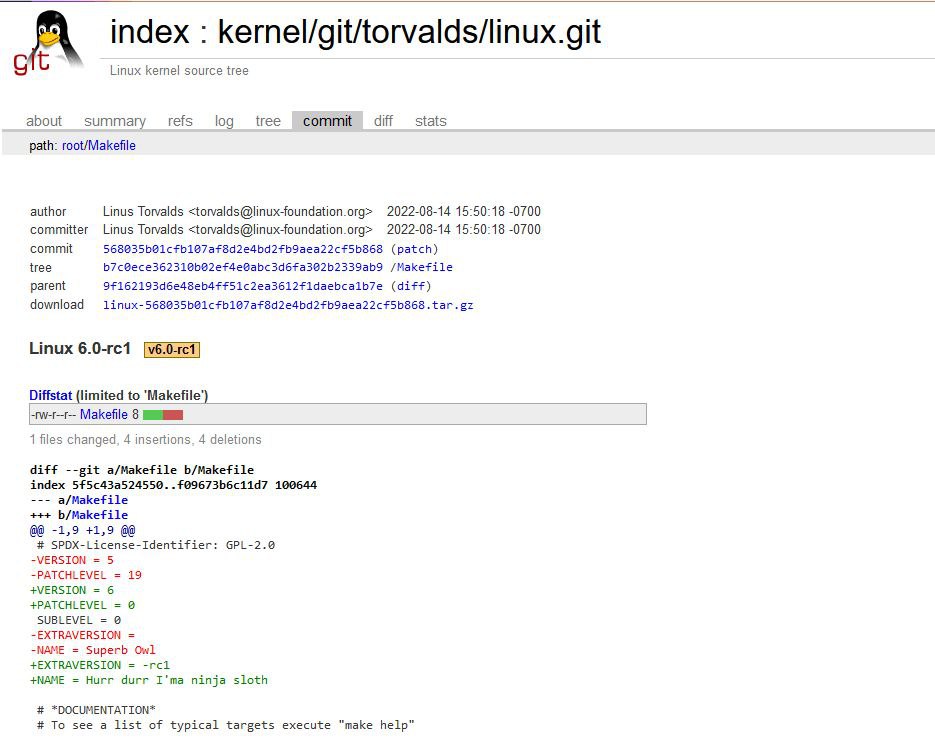Image resolution: width=935 pixels, height=746 pixels.
Task: Open kernel/git/torvalds/linux.git title link
Action: pyautogui.click(x=409, y=32)
